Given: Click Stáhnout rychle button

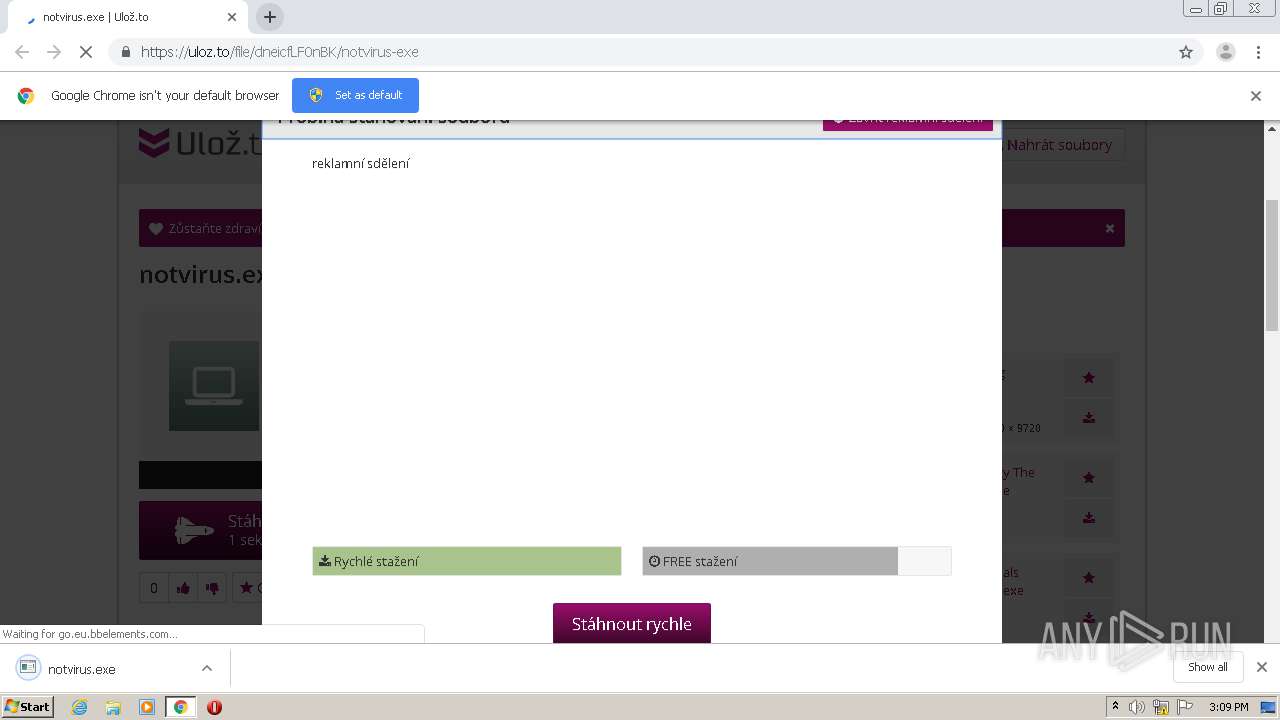Looking at the screenshot, I should pos(632,623).
